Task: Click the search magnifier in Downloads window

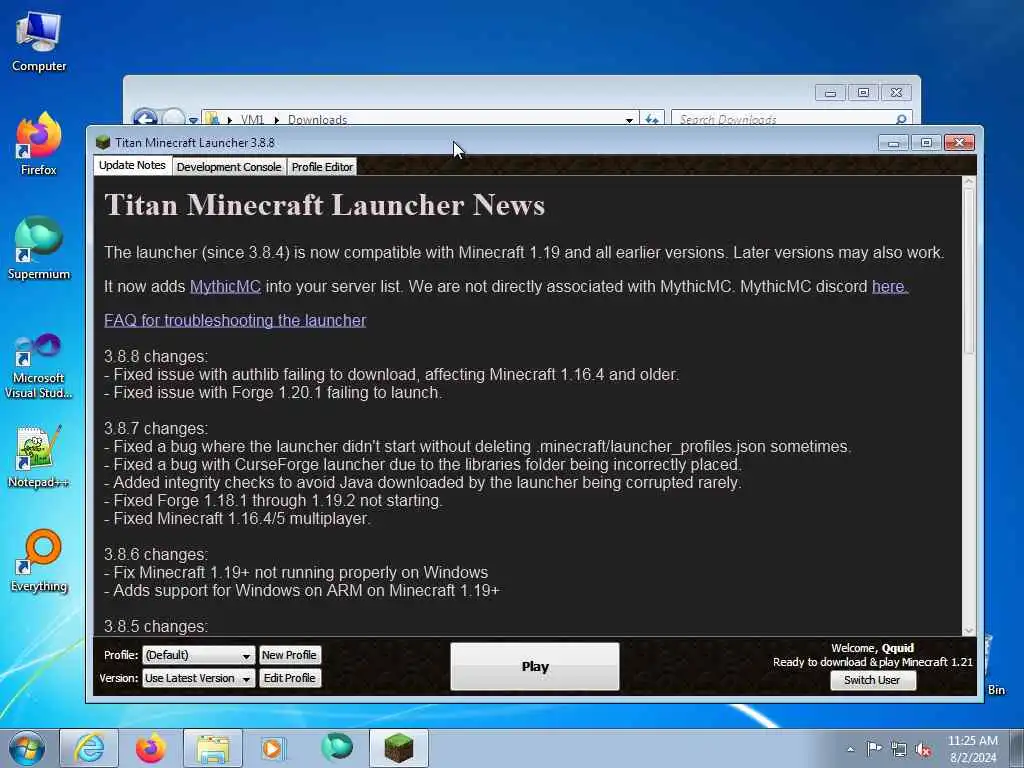Action: point(901,119)
